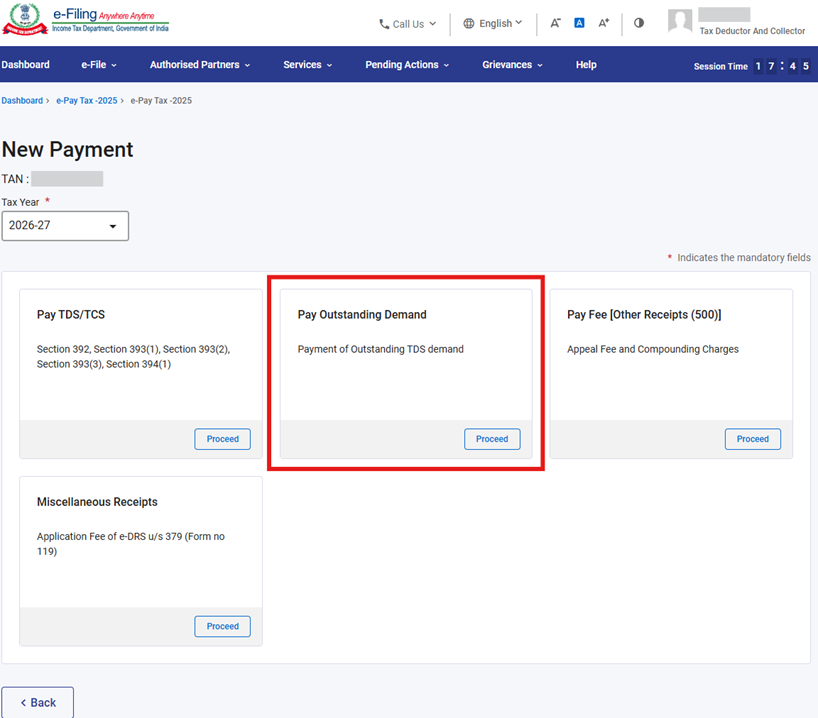Viewport: 818px width, 718px height.
Task: Proceed with Pay Outstanding Demand
Action: pyautogui.click(x=492, y=439)
